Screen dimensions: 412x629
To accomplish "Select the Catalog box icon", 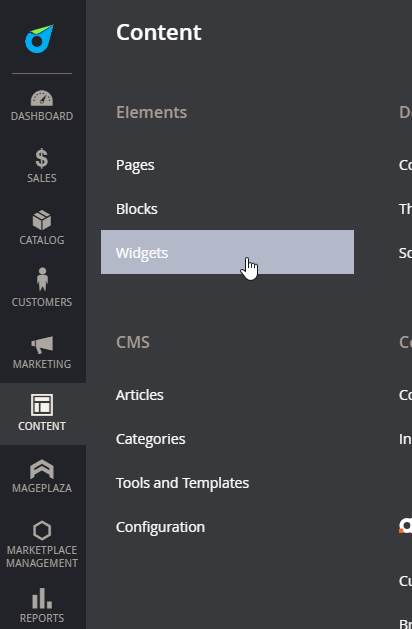I will [x=42, y=220].
